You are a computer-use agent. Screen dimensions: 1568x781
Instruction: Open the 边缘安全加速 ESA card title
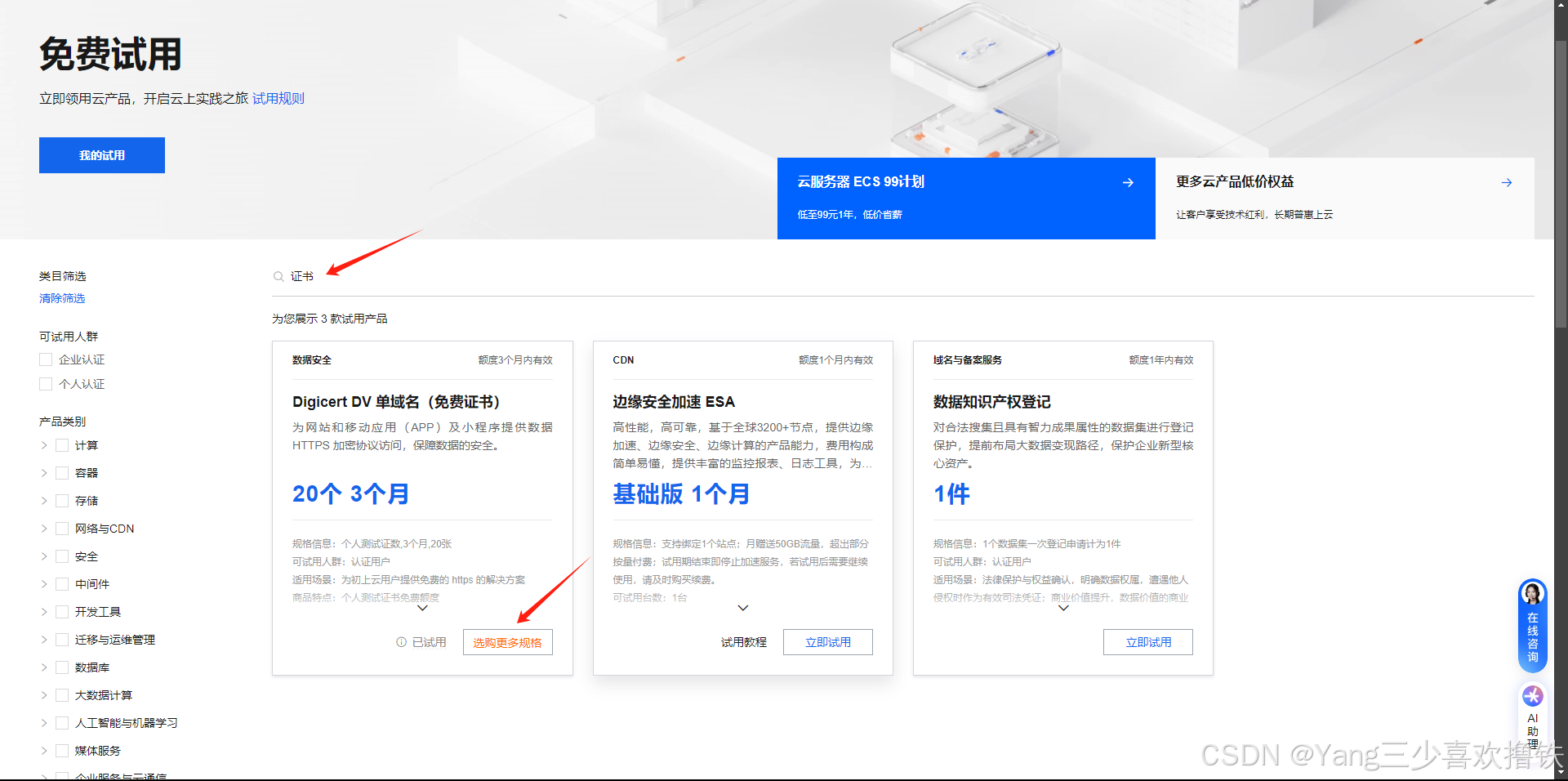click(674, 402)
